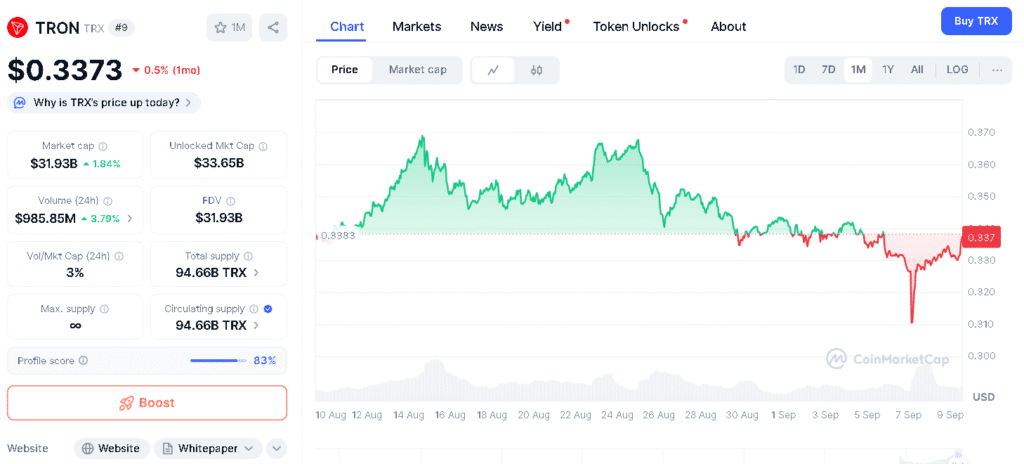Show Total supply info icon

coord(248,256)
